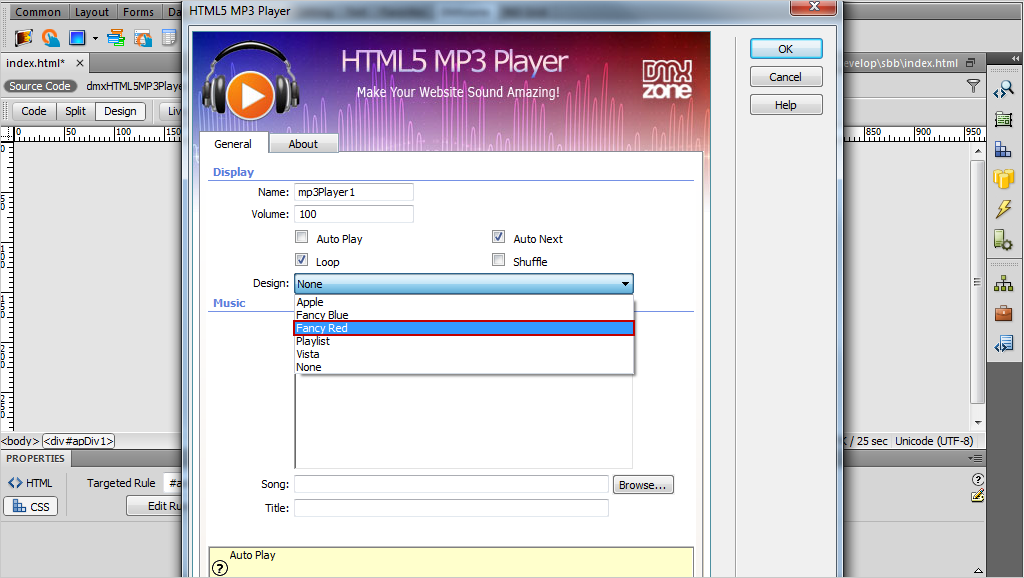This screenshot has height=578, width=1024.
Task: Choose Fancy Red from Design list
Action: 464,328
